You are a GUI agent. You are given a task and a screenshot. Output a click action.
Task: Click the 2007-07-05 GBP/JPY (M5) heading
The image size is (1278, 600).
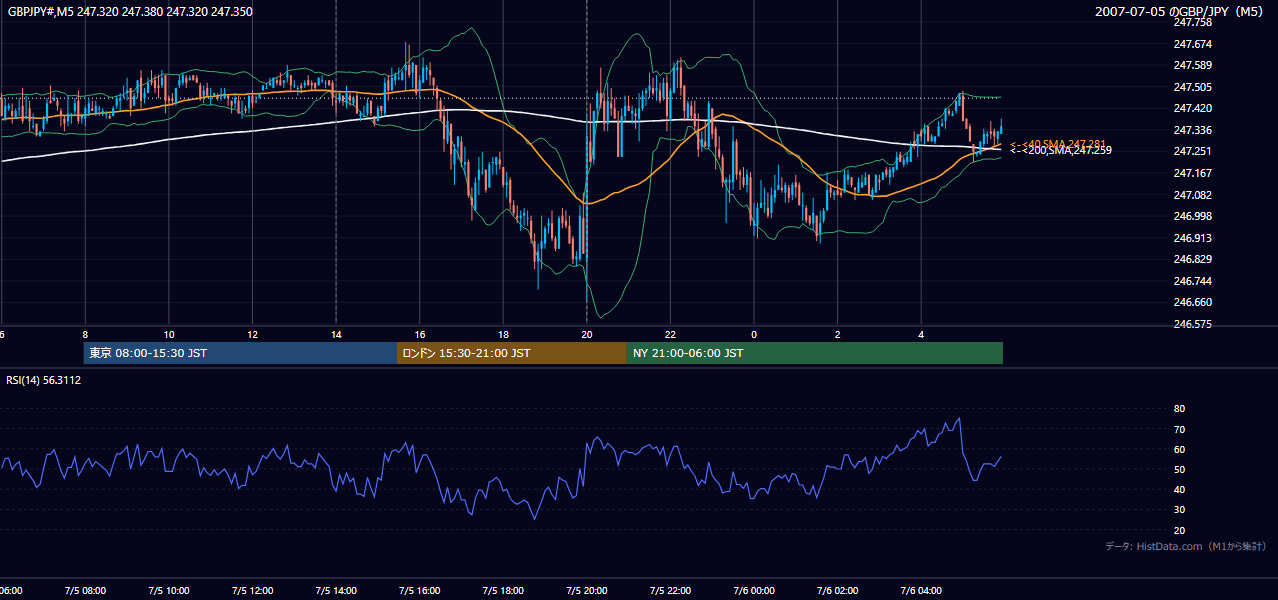[x=1180, y=12]
